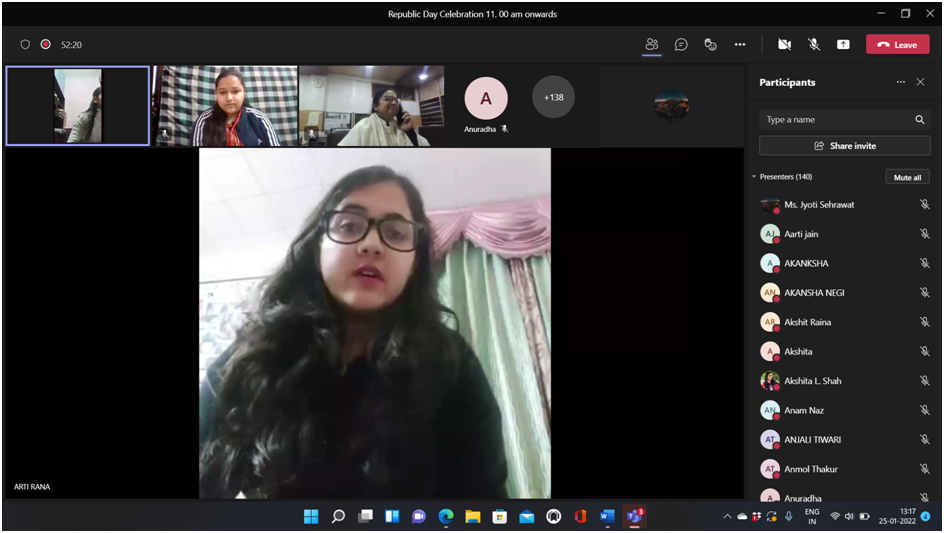Open the reactions icon in toolbar
944x533 pixels.
click(x=710, y=44)
